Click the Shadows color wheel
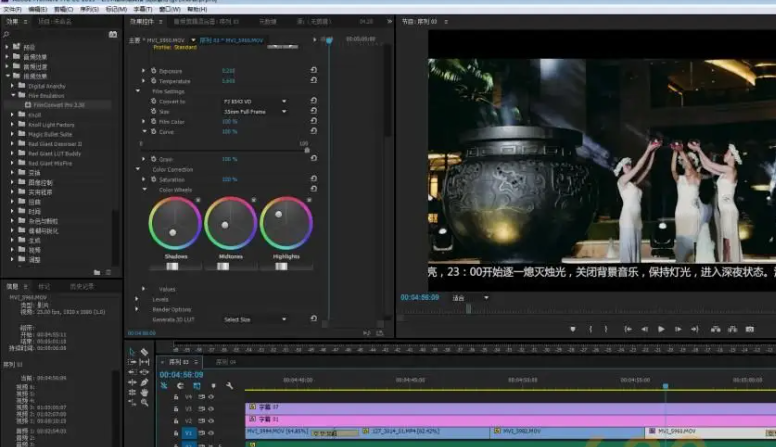 [175, 222]
